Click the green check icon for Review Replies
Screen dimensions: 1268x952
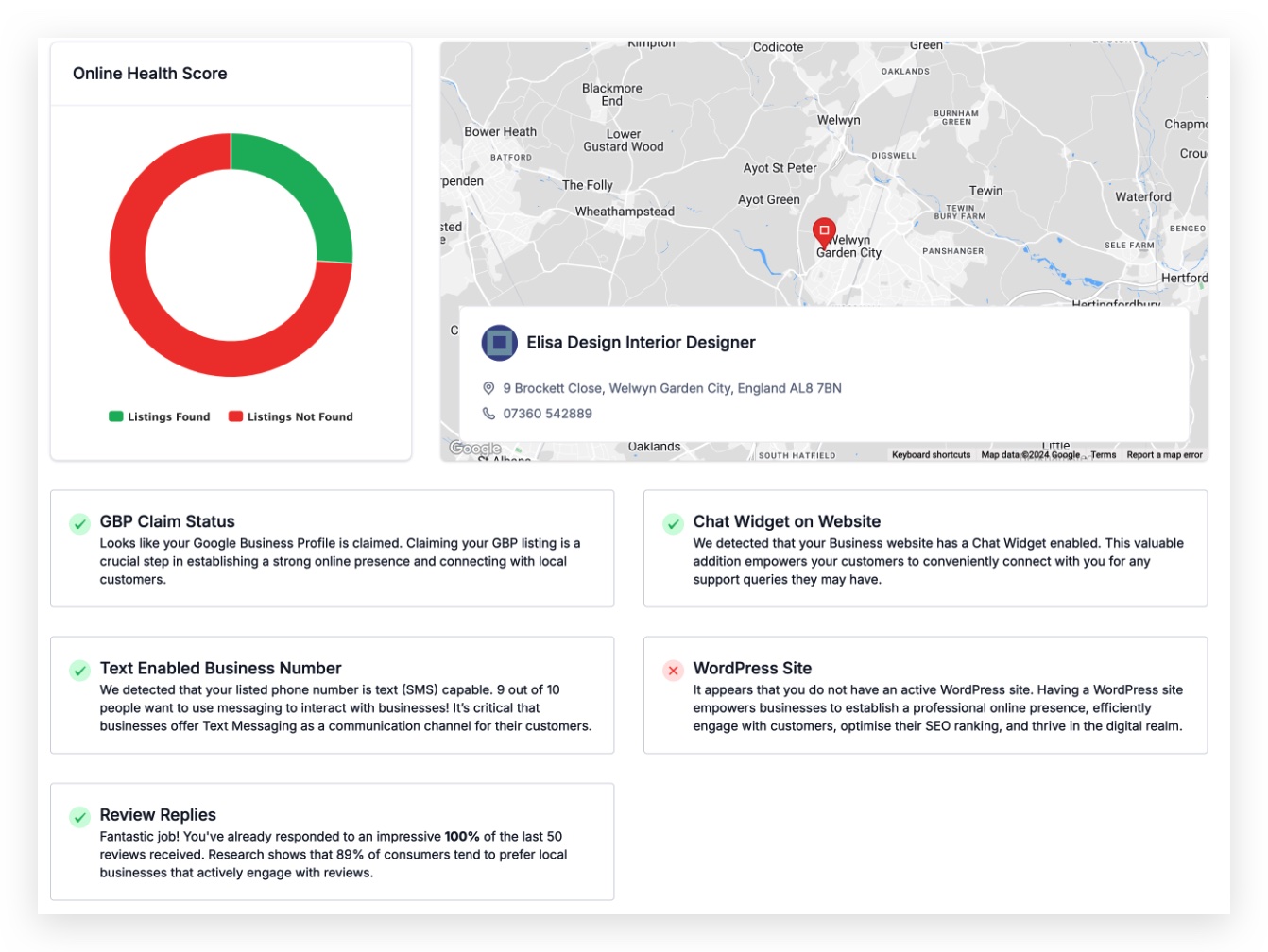click(x=80, y=817)
